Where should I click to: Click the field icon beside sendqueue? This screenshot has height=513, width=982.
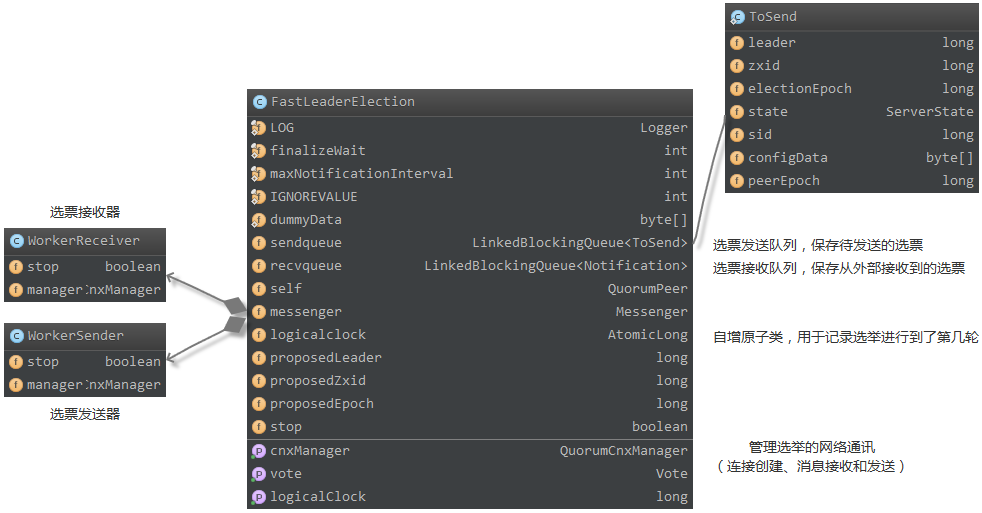(x=257, y=243)
